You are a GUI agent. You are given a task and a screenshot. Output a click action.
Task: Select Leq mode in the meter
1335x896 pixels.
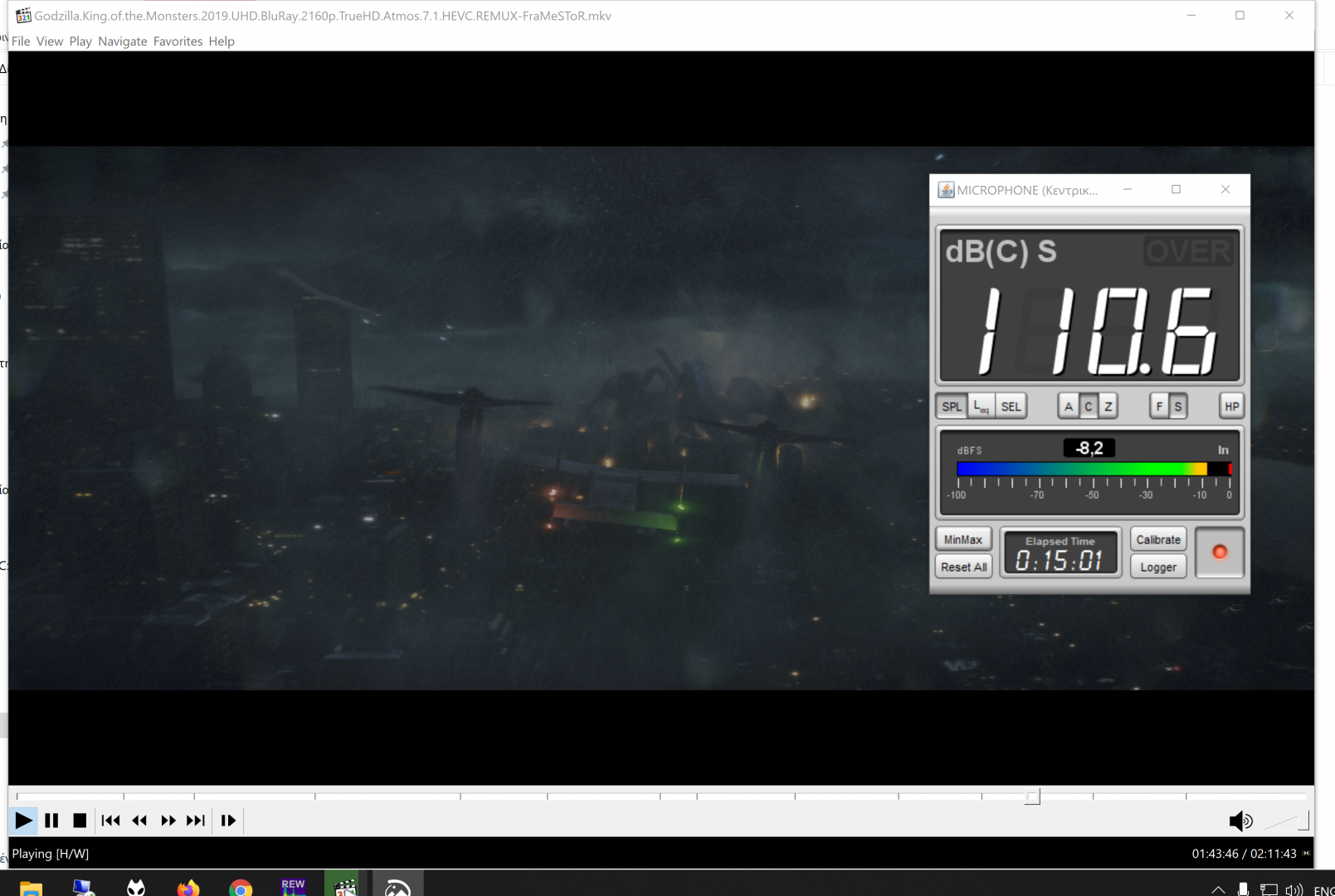click(982, 407)
